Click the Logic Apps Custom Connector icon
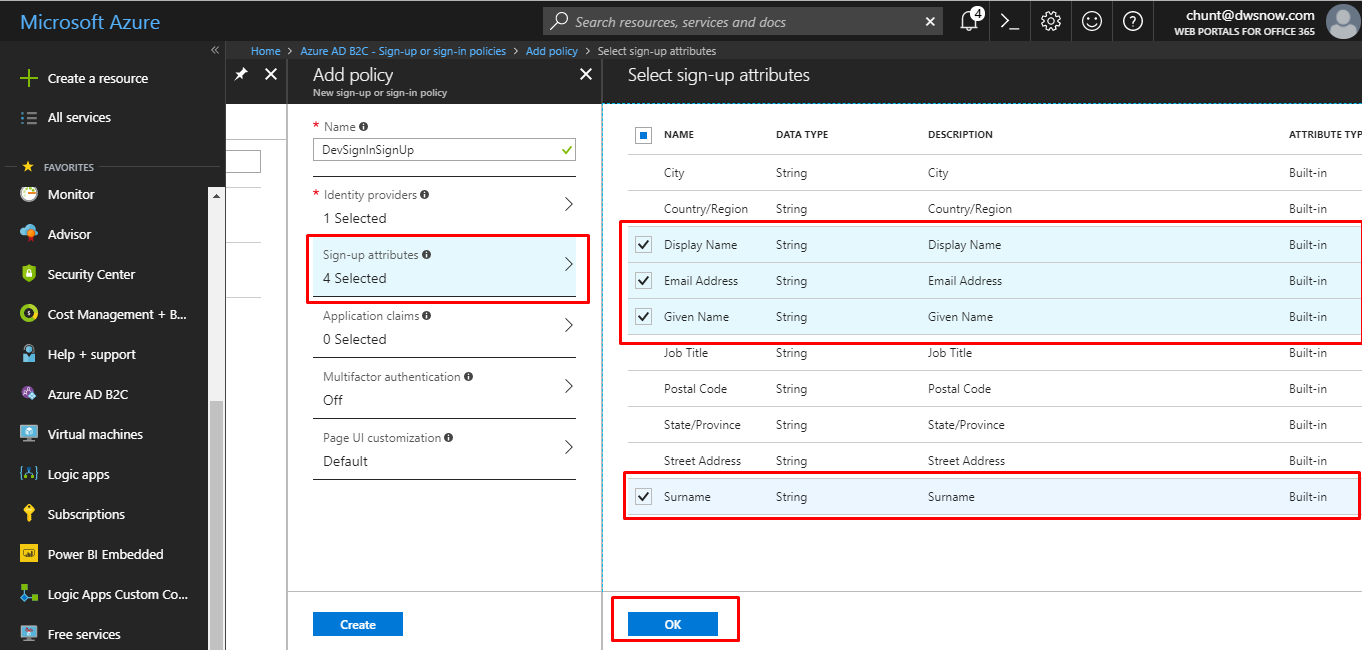This screenshot has width=1362, height=650. coord(29,594)
